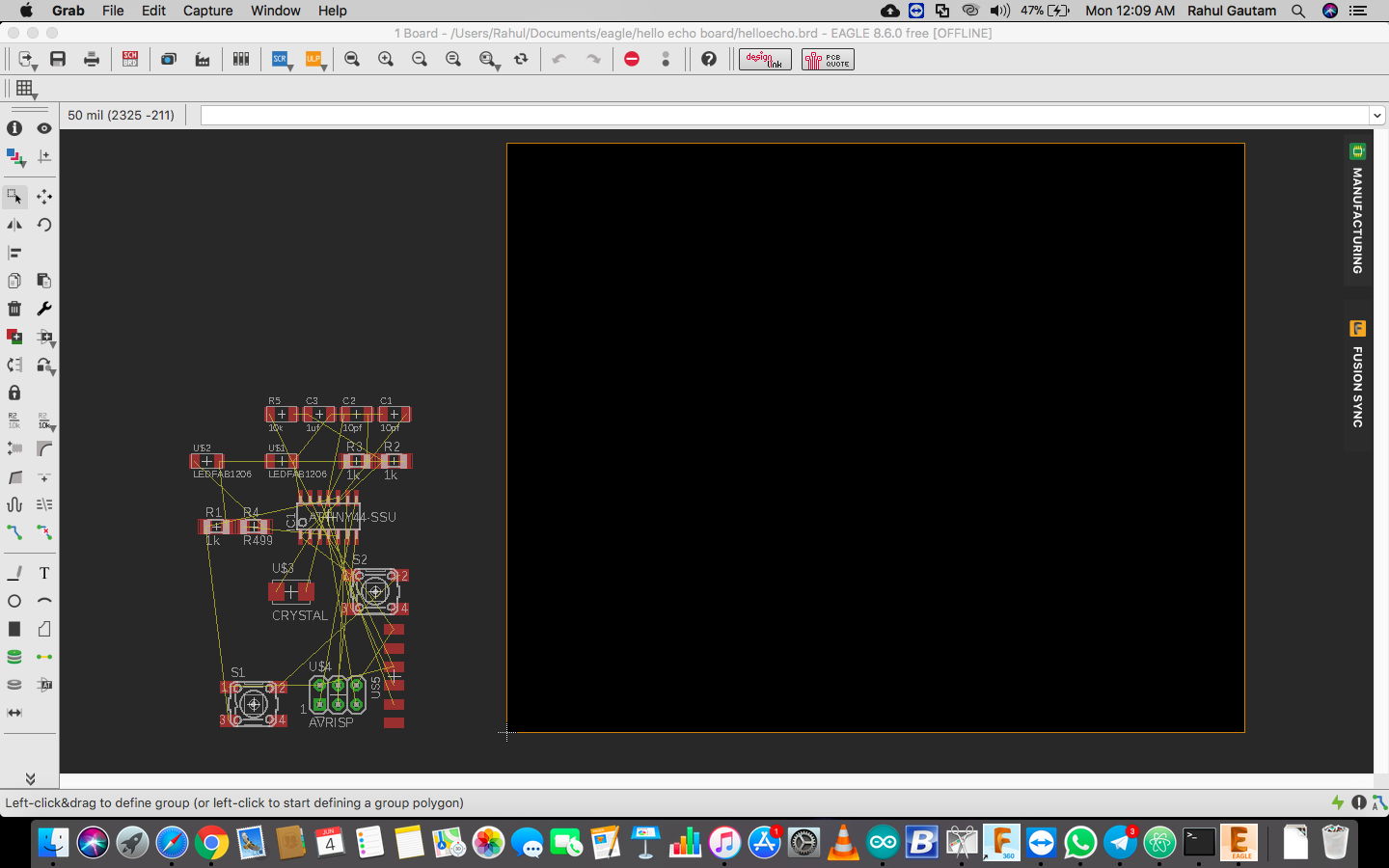Select the Split tool
Viewport: 1389px width, 868px height.
click(14, 476)
